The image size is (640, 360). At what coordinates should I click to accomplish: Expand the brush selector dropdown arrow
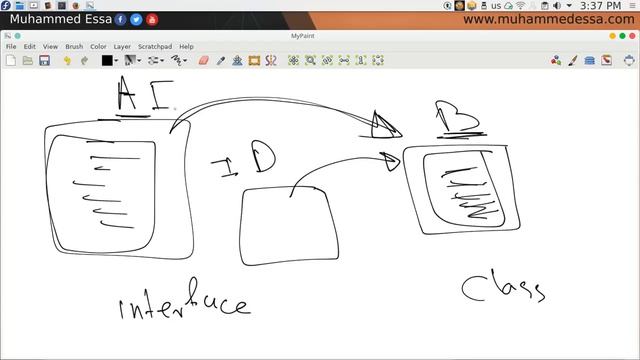[x=140, y=61]
